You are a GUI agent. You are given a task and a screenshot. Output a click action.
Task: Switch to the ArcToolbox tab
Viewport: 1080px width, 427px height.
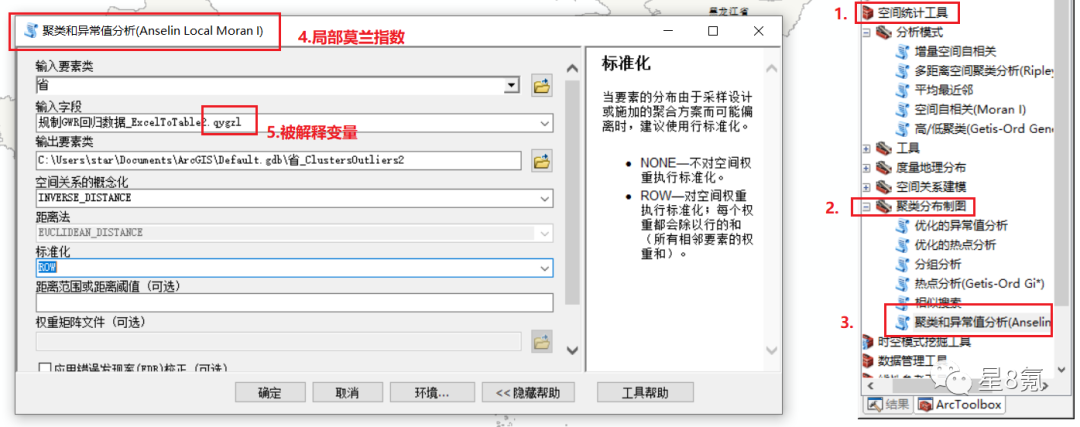[x=959, y=404]
